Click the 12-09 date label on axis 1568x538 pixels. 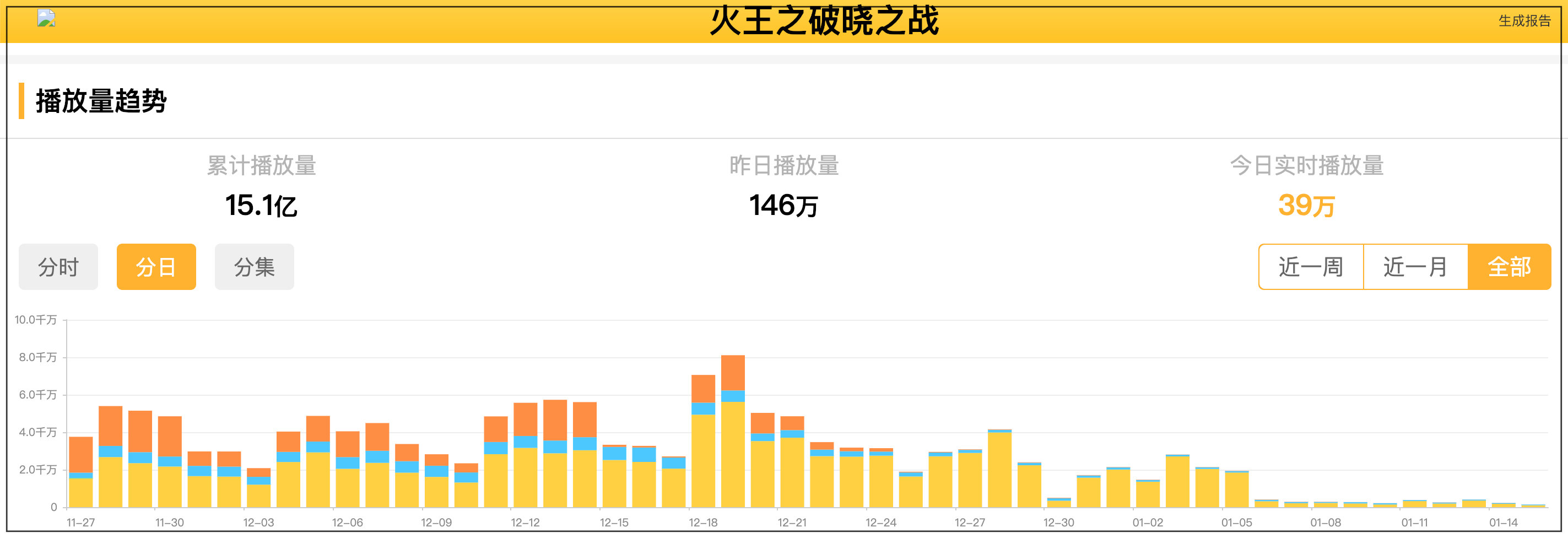[x=436, y=522]
